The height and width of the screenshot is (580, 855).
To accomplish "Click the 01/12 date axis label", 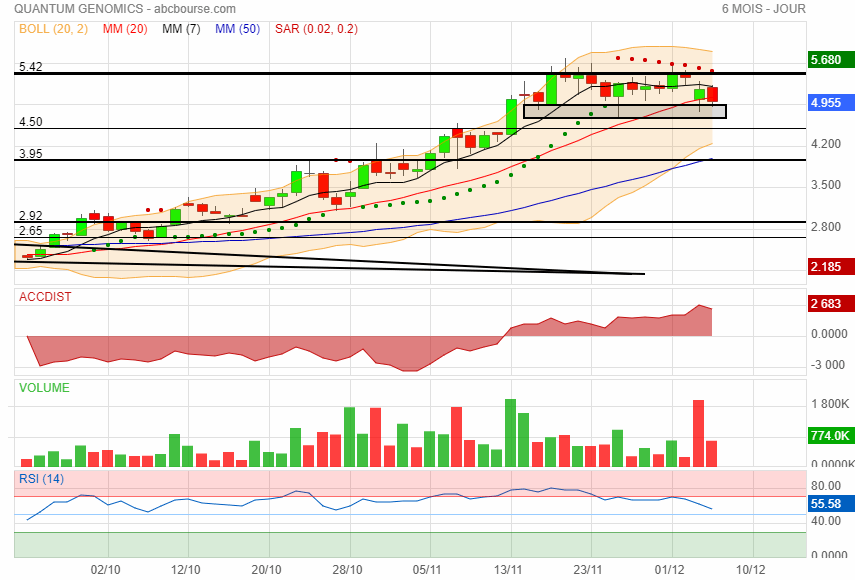I will [669, 570].
